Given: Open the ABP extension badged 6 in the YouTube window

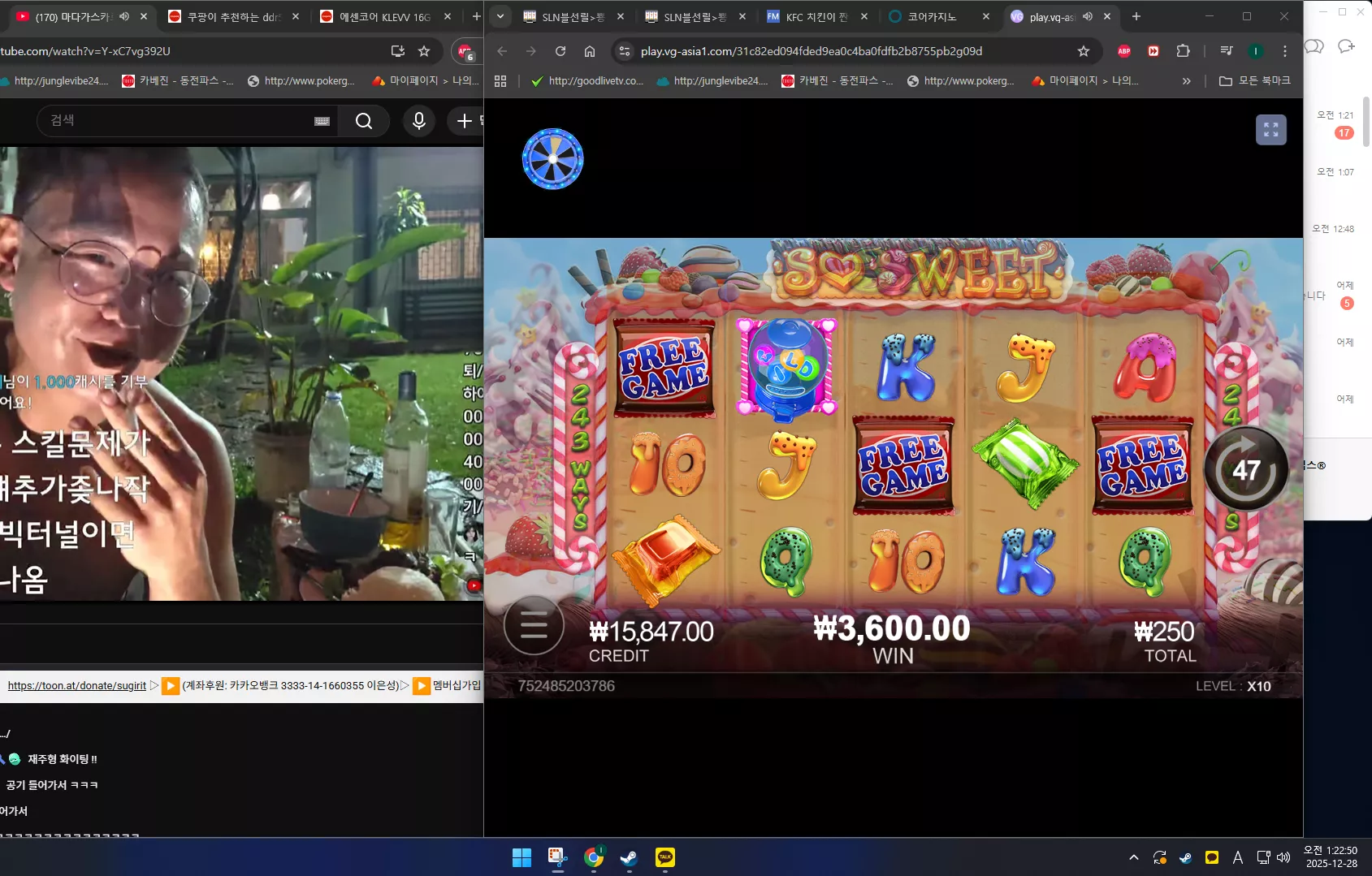Looking at the screenshot, I should pos(465,52).
